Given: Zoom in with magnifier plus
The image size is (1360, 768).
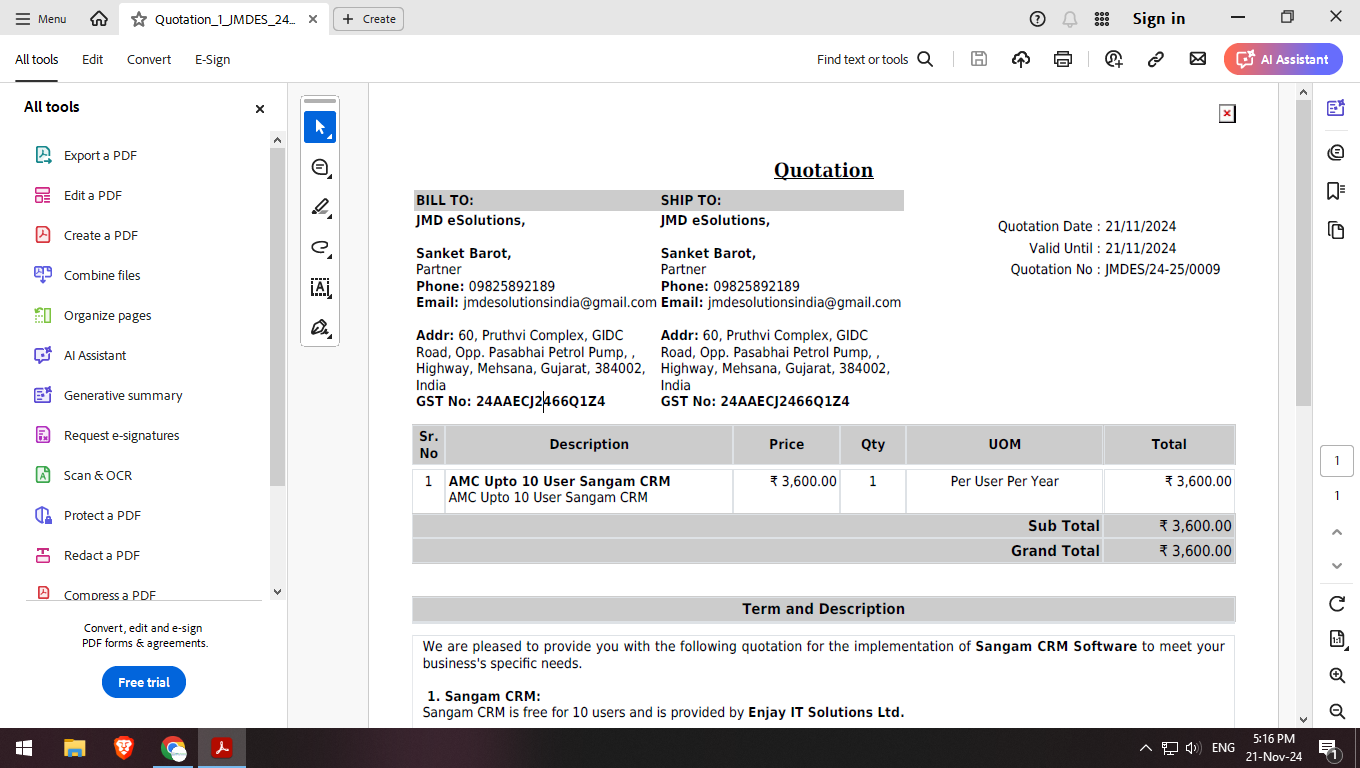Looking at the screenshot, I should (1337, 676).
